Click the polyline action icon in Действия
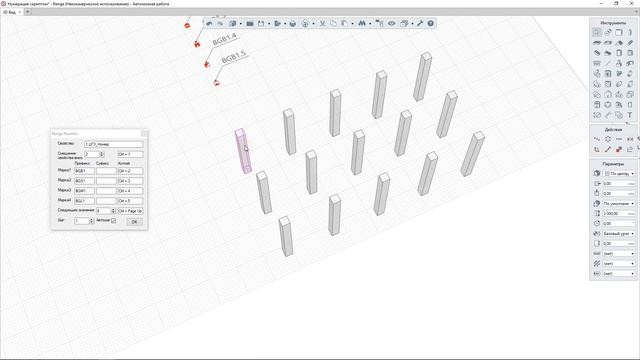Image resolution: width=640 pixels, height=360 pixels. (x=597, y=139)
